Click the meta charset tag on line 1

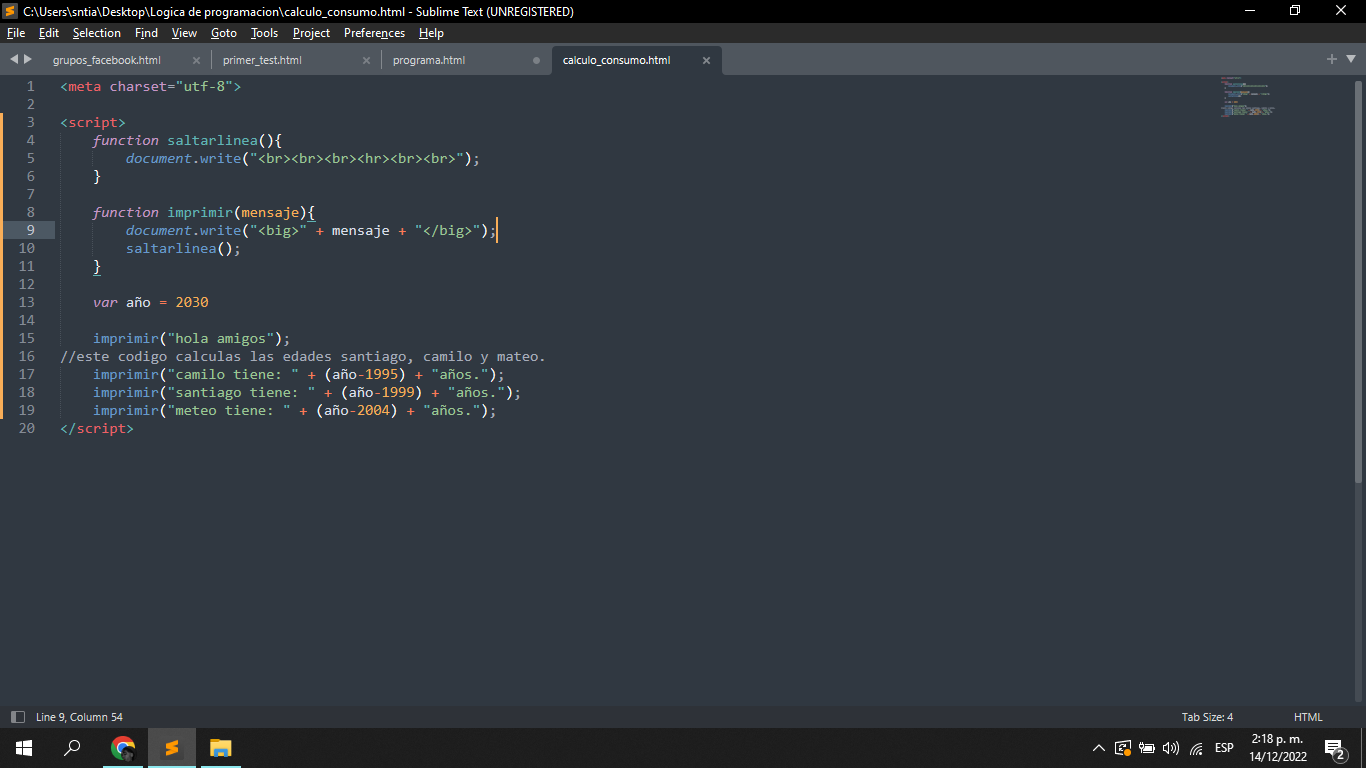tap(151, 86)
